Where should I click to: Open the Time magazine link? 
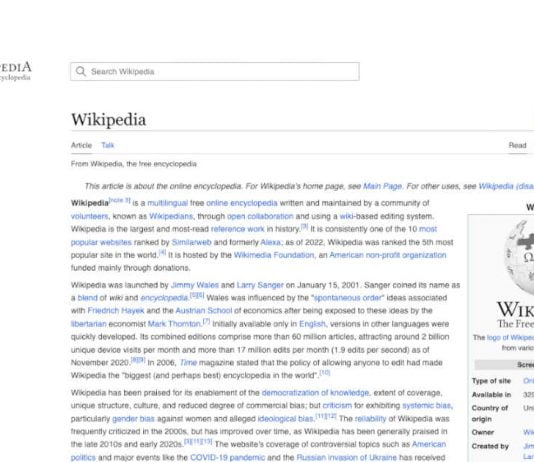click(x=188, y=363)
